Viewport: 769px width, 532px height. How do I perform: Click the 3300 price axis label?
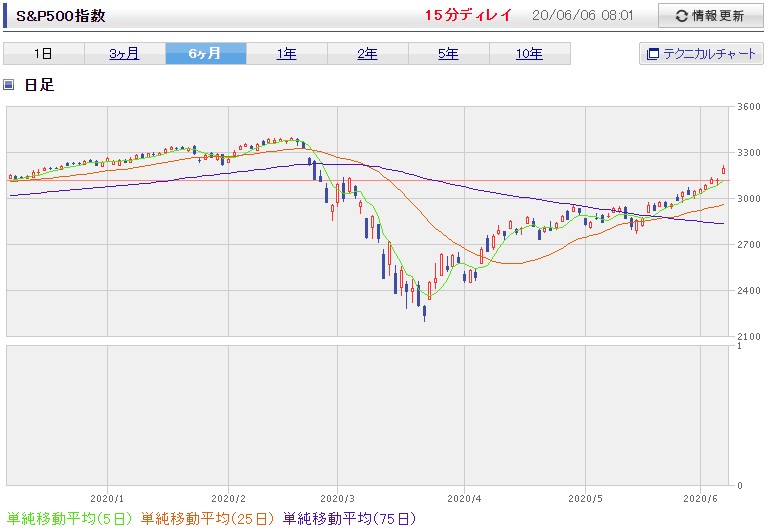point(749,153)
